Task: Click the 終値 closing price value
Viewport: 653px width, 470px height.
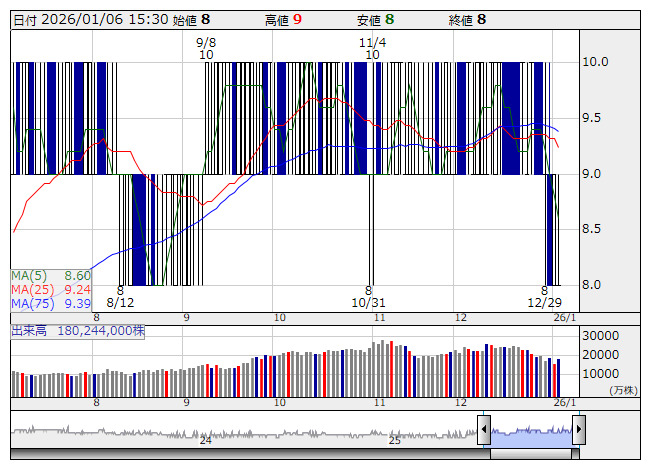Action: tap(481, 19)
